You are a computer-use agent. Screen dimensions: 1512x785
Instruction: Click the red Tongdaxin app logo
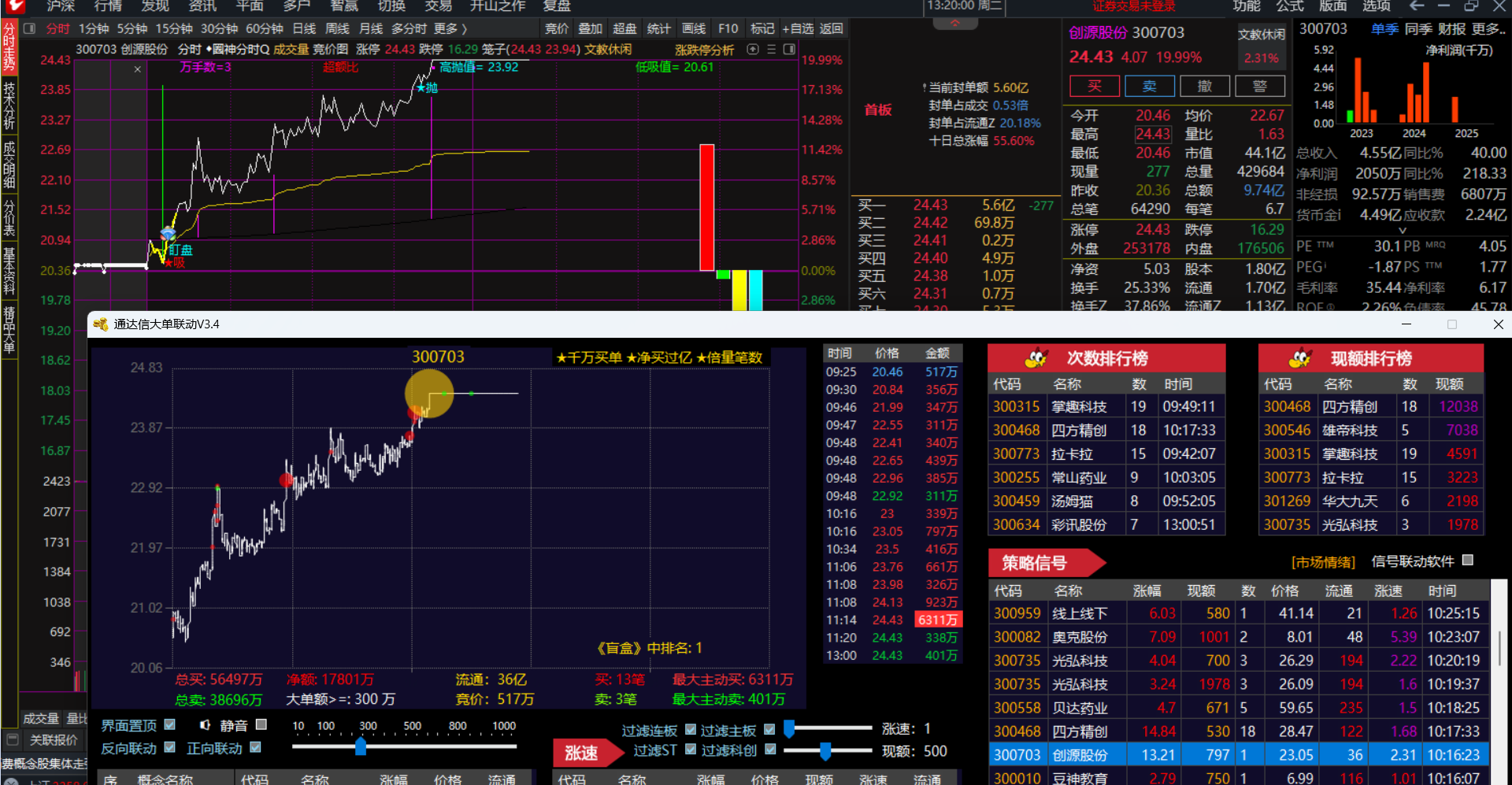click(x=14, y=6)
